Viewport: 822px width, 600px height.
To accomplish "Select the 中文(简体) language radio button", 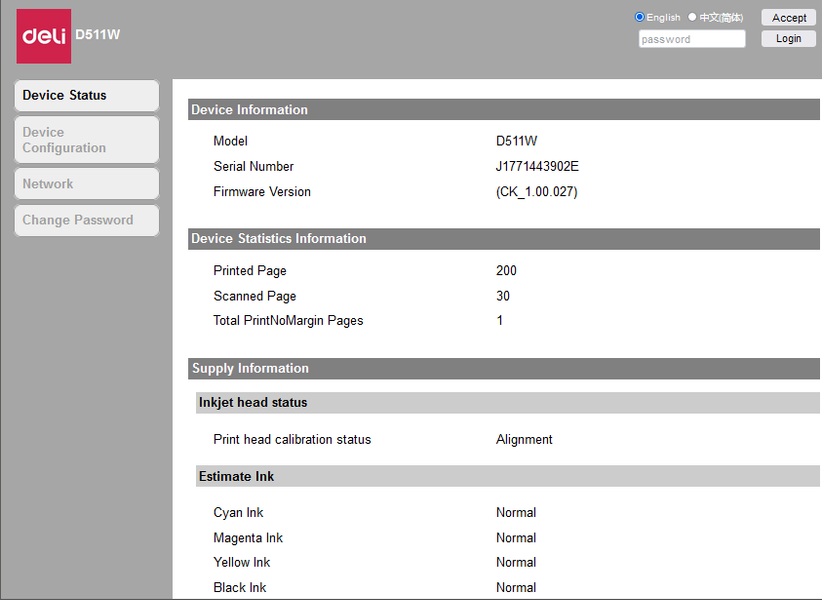I will point(692,17).
